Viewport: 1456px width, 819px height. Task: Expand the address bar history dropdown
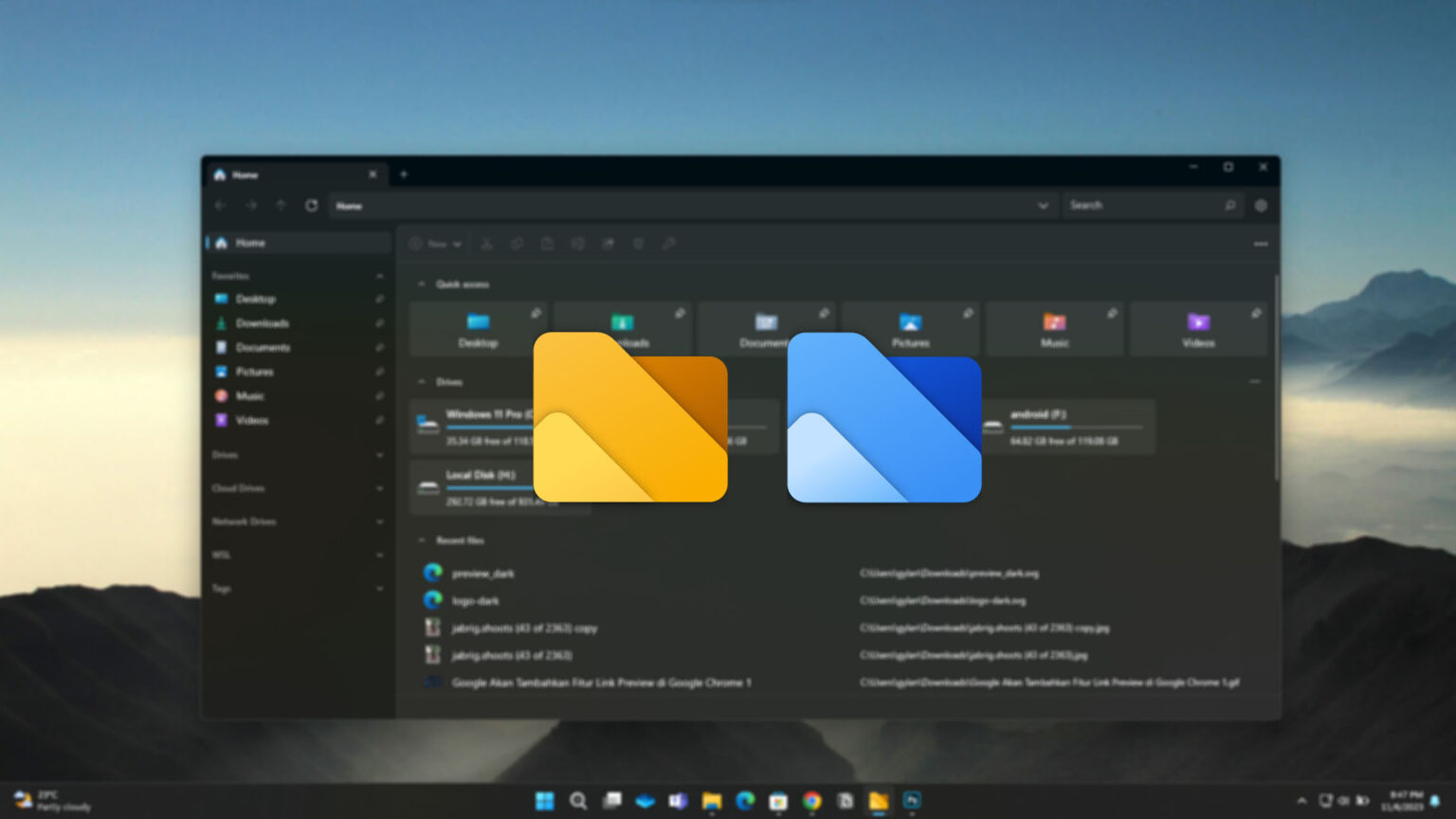pos(1043,206)
